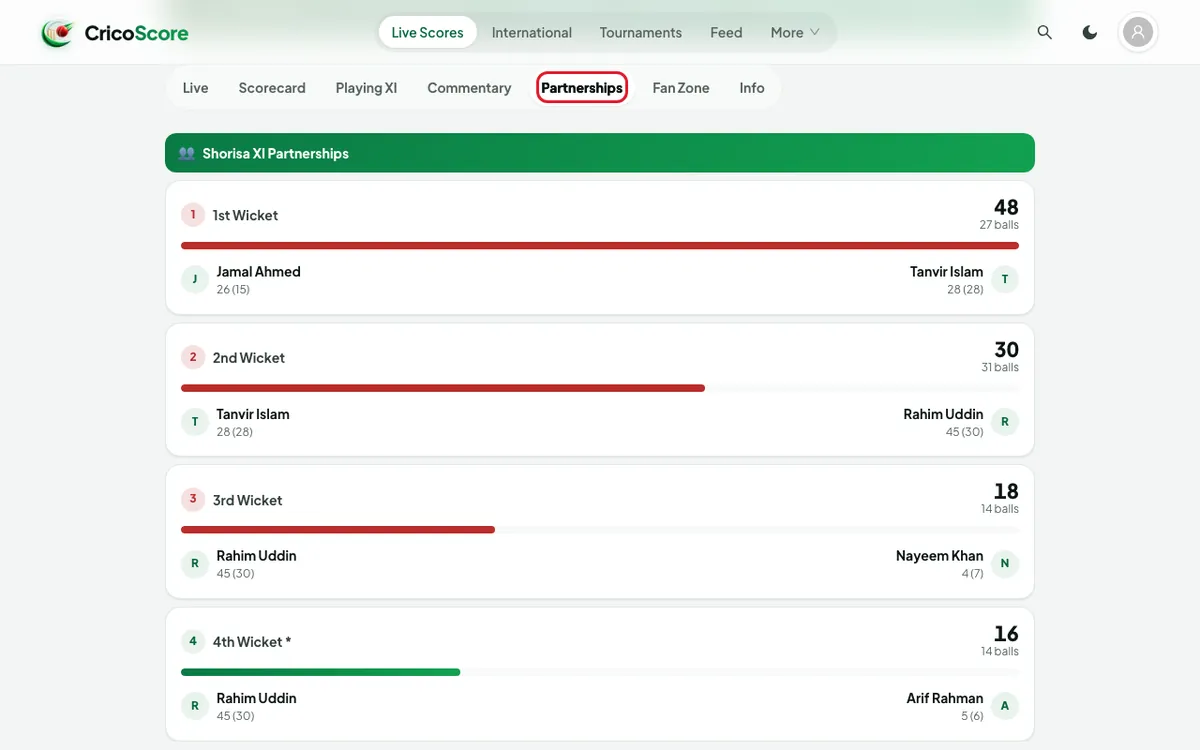
Task: Click Rahim Uddin name in 4th Wicket
Action: coord(257,698)
